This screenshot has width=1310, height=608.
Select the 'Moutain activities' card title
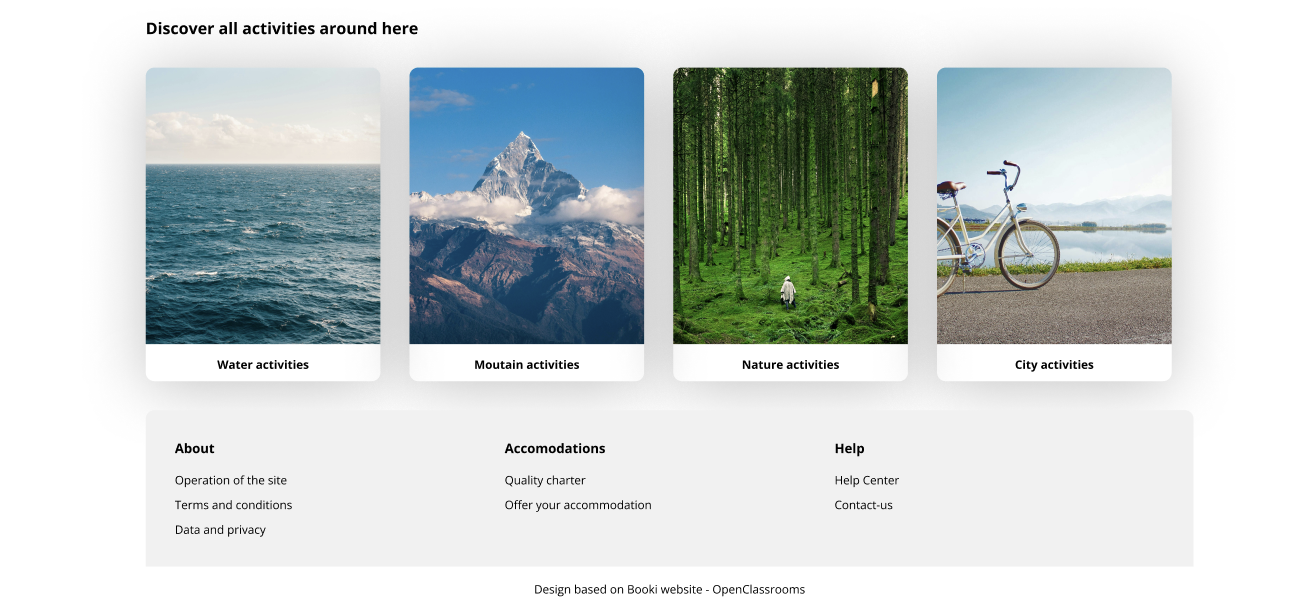pyautogui.click(x=526, y=365)
